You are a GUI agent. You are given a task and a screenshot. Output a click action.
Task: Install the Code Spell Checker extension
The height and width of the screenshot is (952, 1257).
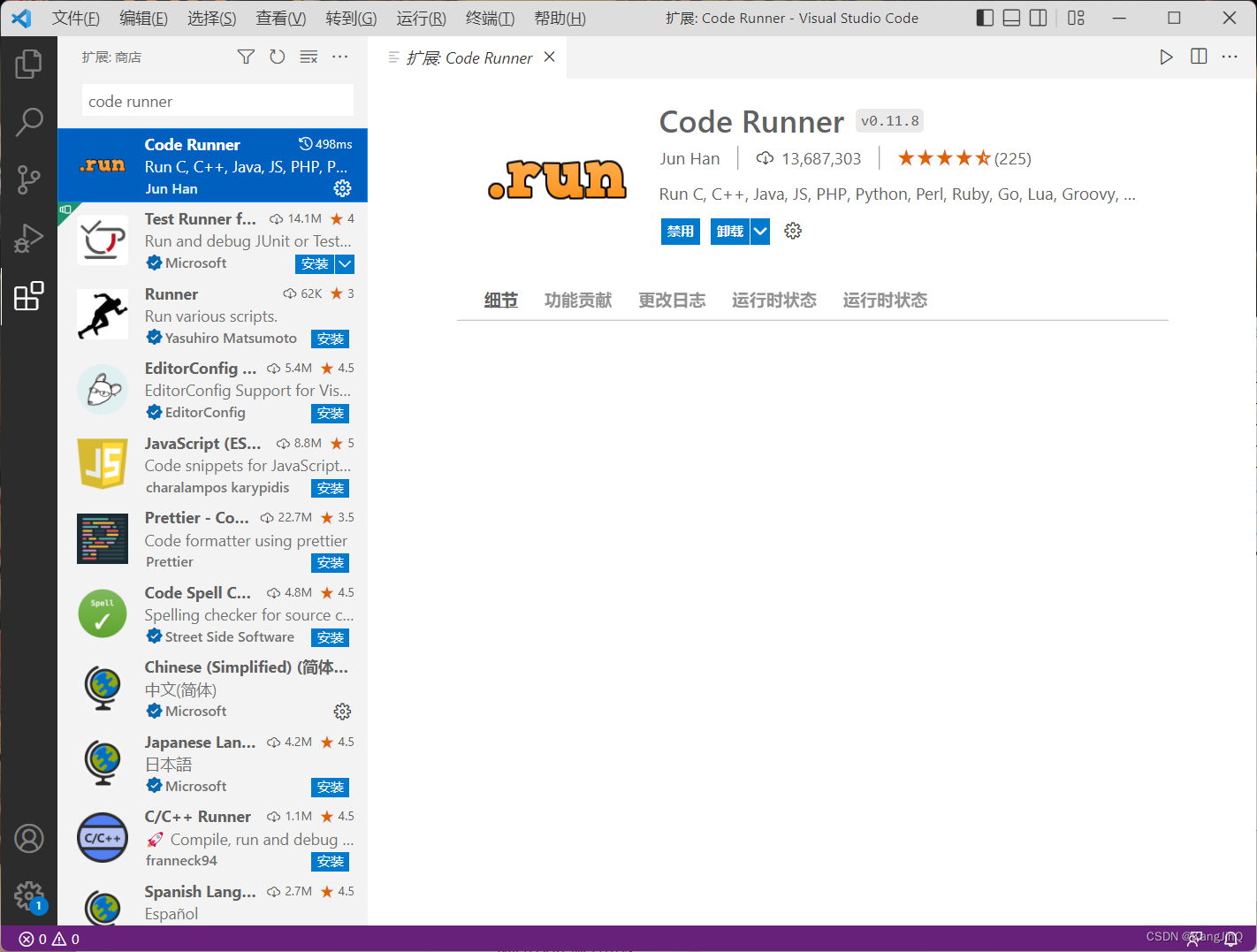[331, 637]
